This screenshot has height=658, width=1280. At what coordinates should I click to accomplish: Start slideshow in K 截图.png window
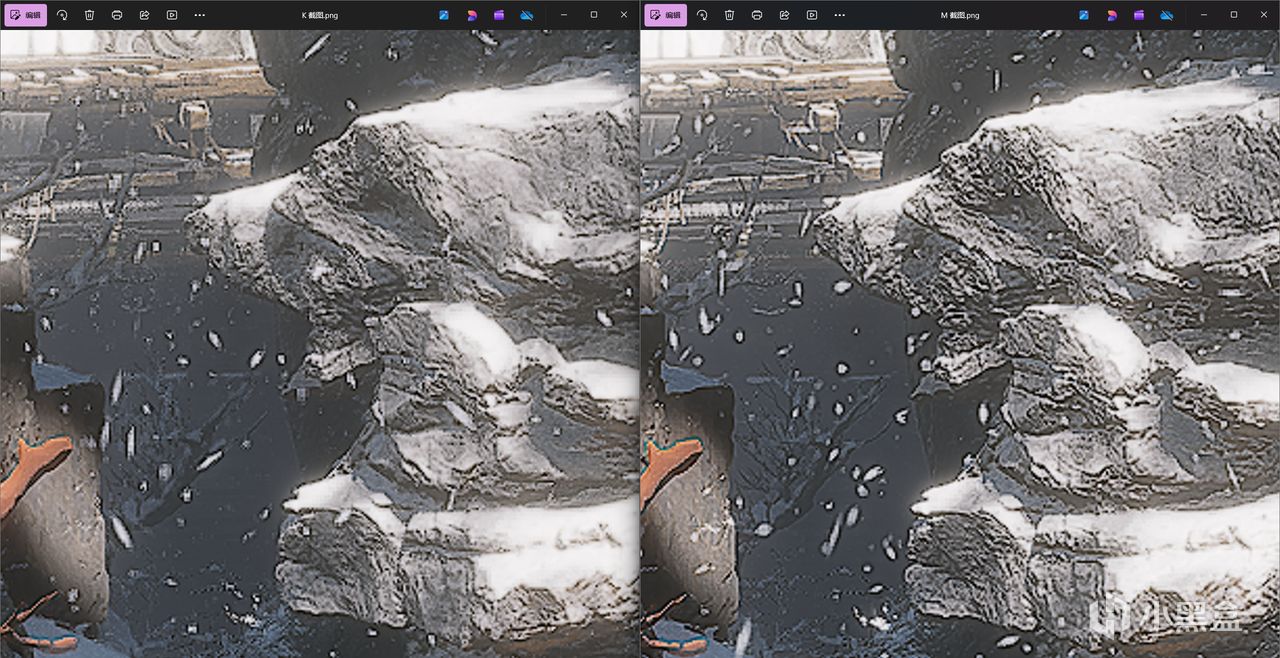[x=172, y=15]
